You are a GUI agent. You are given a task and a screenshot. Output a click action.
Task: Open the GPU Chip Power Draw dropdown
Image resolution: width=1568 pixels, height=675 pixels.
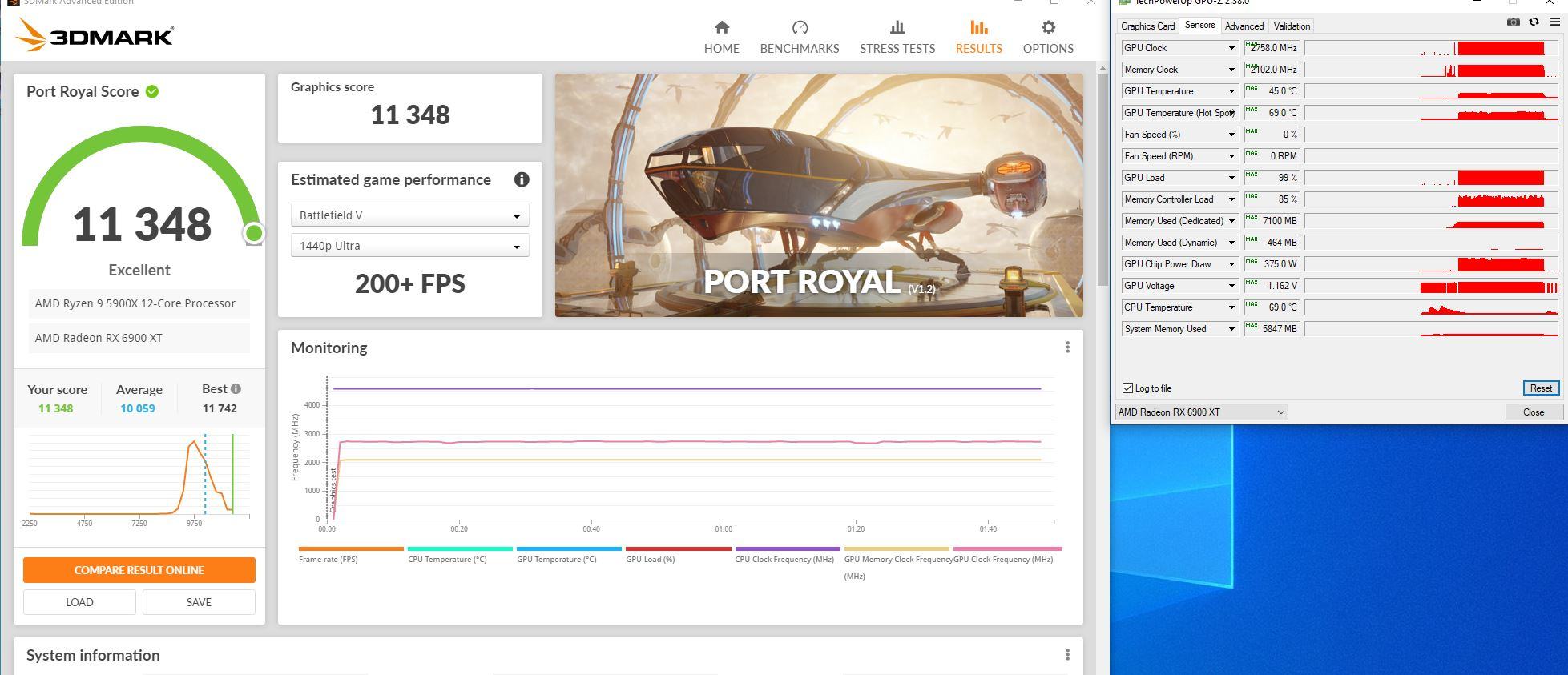[x=1231, y=264]
